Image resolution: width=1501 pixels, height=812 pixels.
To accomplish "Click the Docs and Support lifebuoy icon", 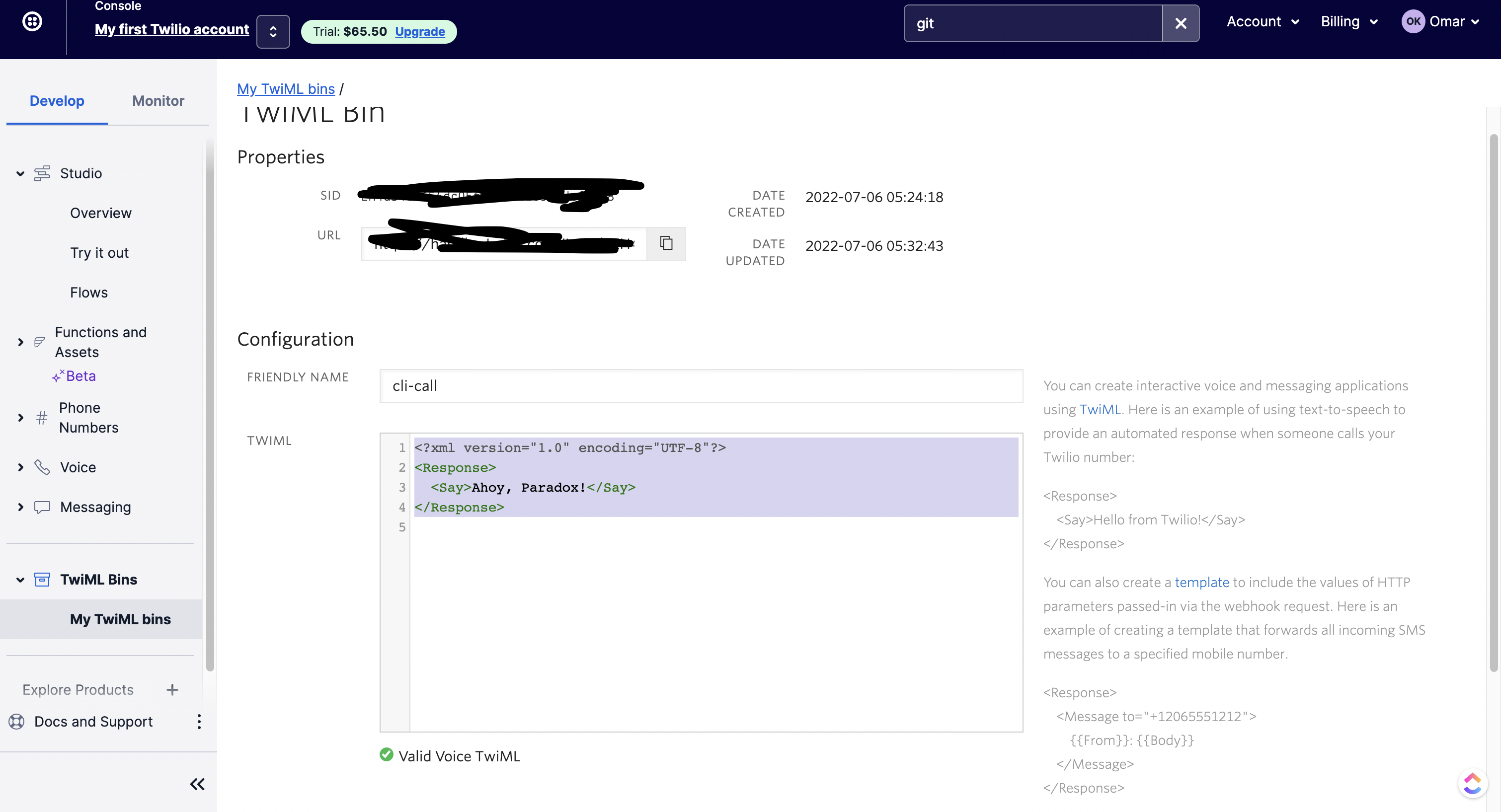I will [x=16, y=722].
